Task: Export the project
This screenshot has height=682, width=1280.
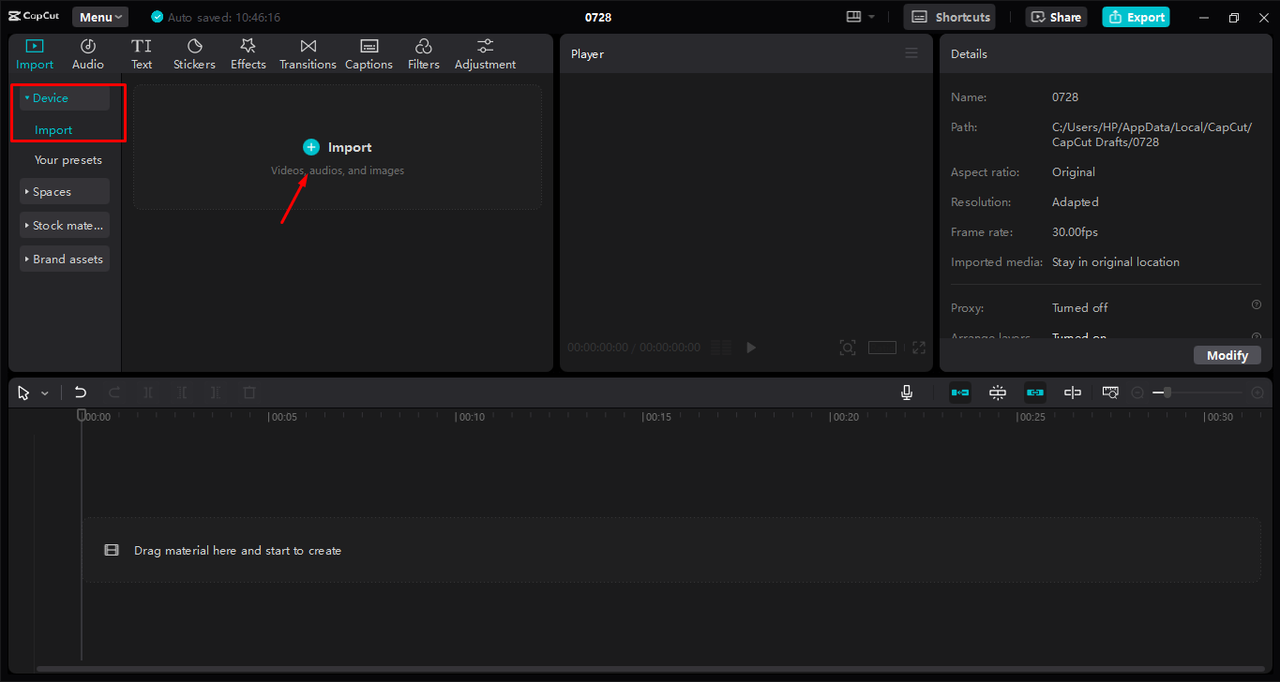Action: pos(1136,17)
